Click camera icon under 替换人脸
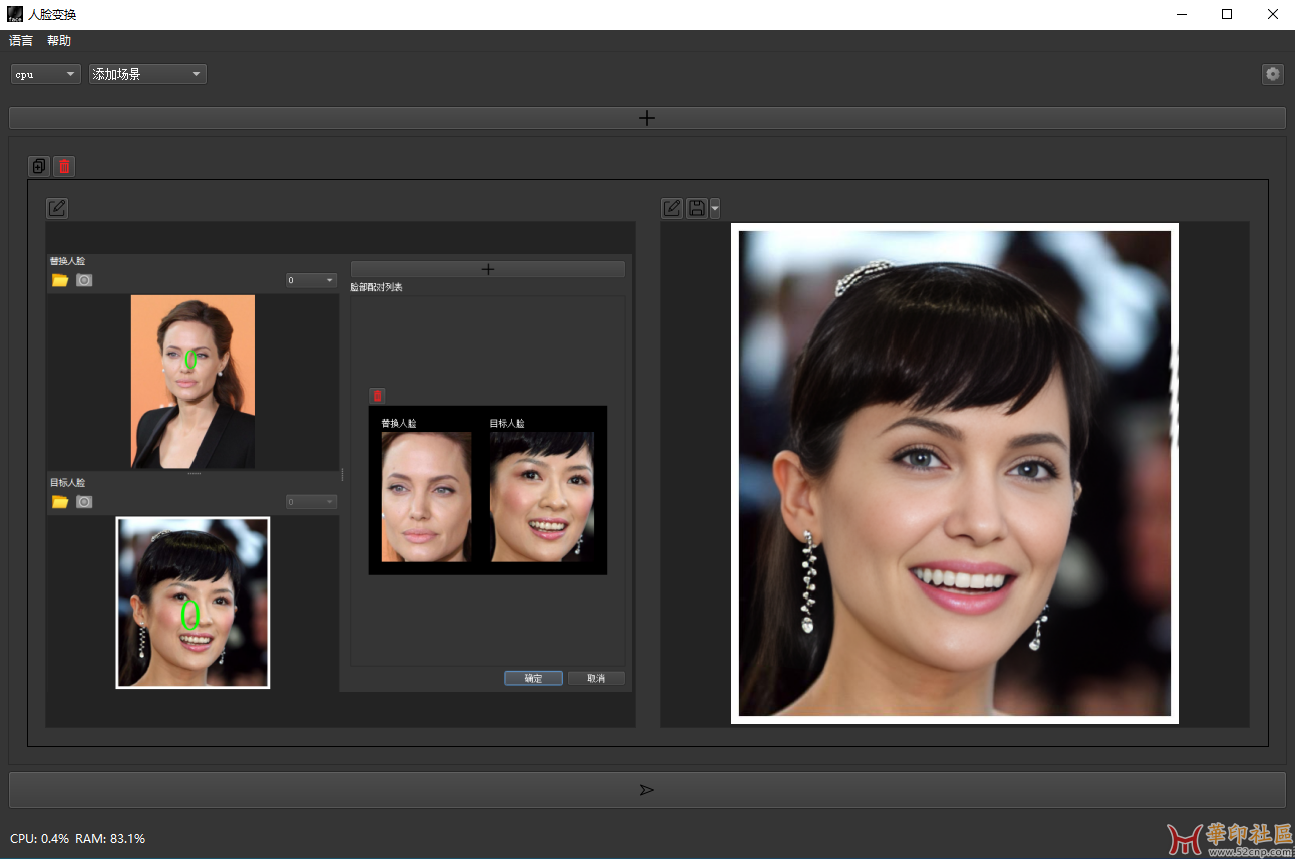Screen dimensions: 1295x859 tap(84, 280)
